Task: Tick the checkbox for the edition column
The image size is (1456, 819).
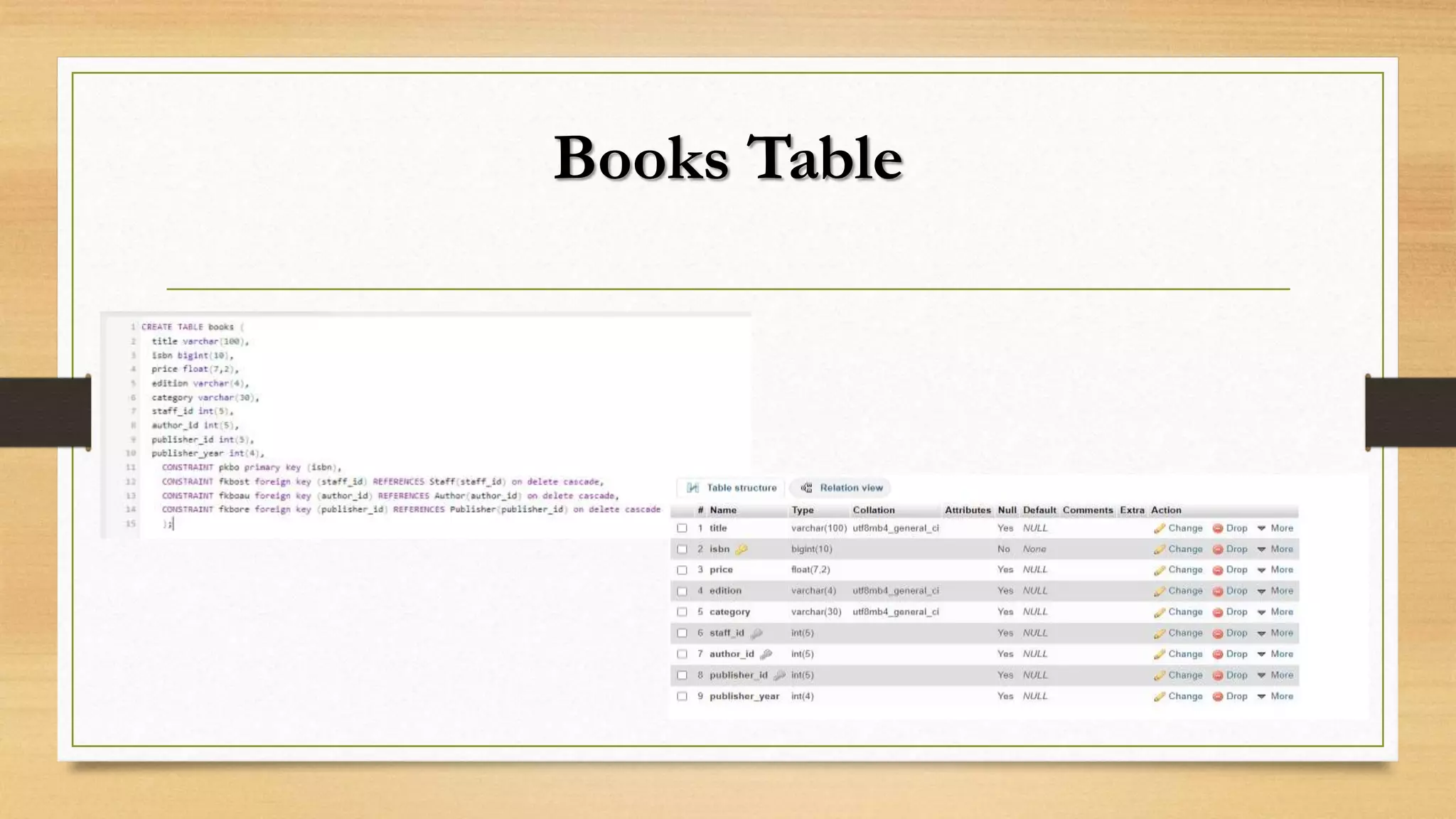Action: 682,591
